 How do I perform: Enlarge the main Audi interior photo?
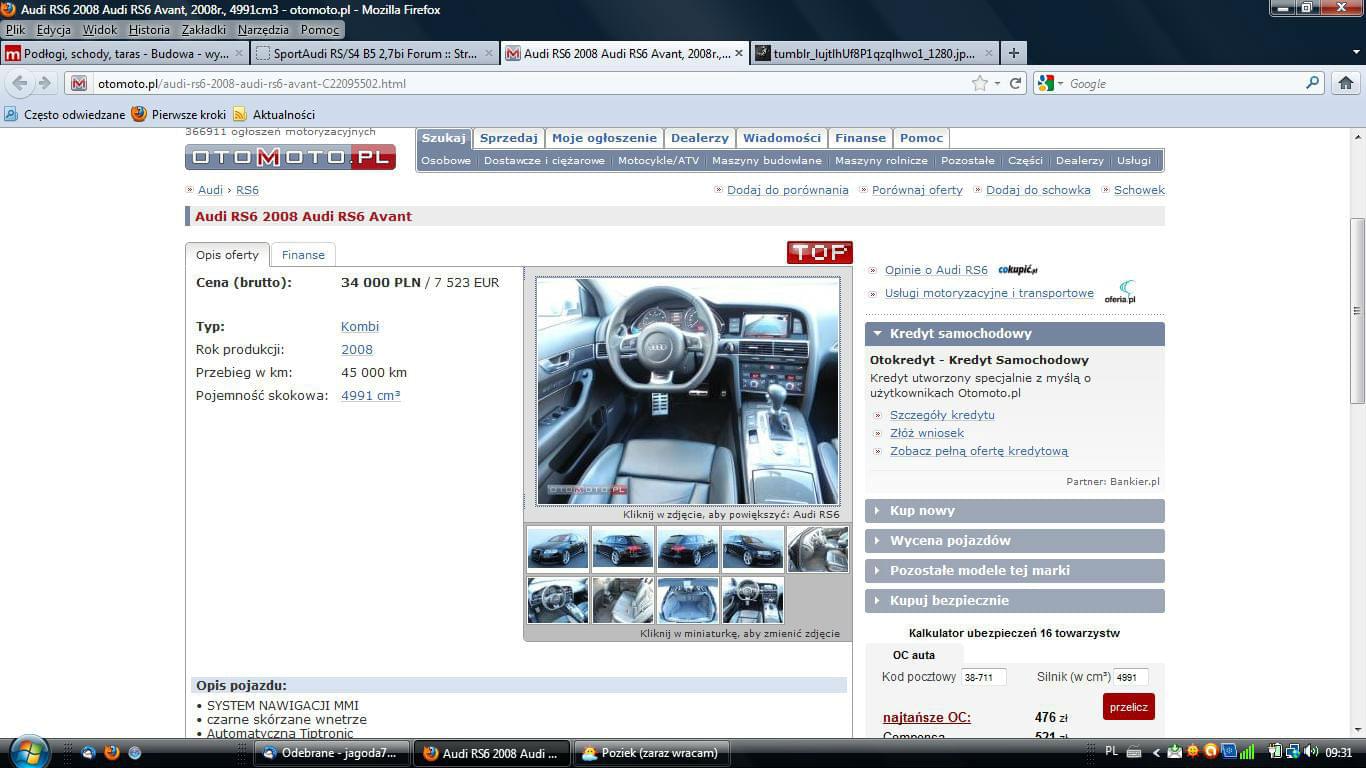tap(688, 391)
